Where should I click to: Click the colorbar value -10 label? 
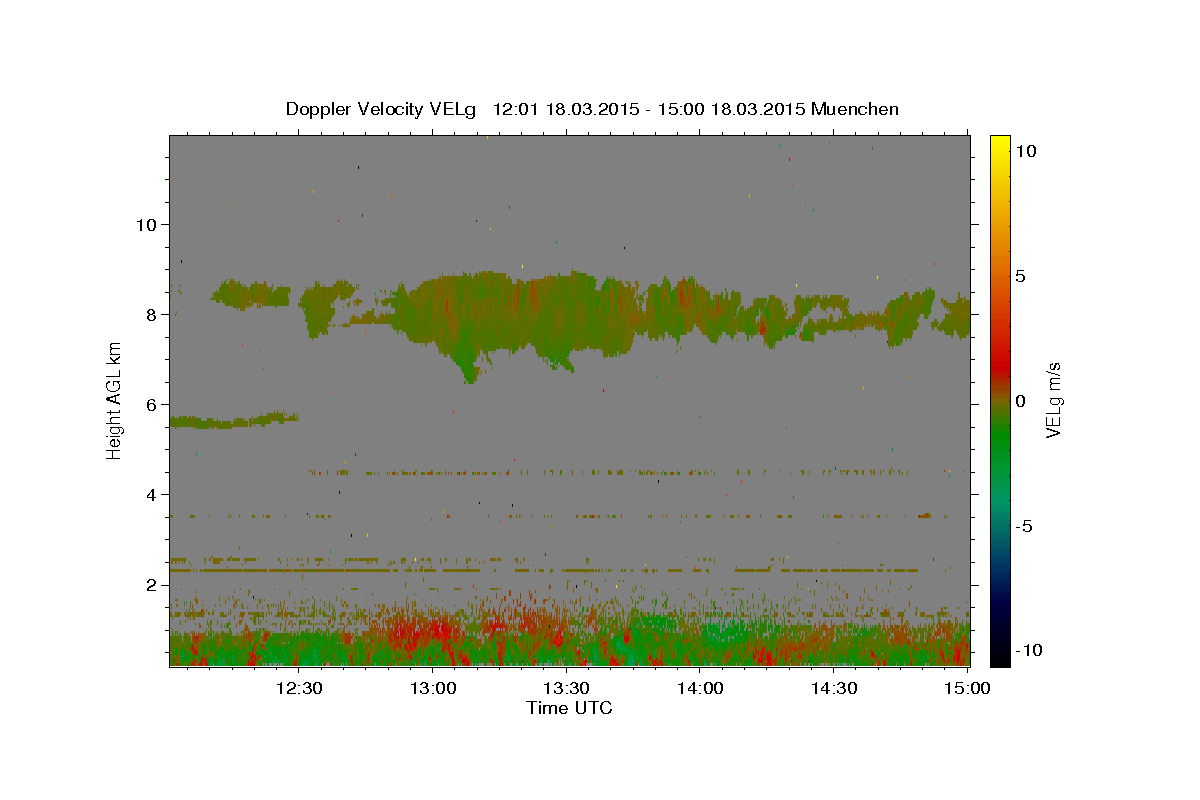(1029, 650)
